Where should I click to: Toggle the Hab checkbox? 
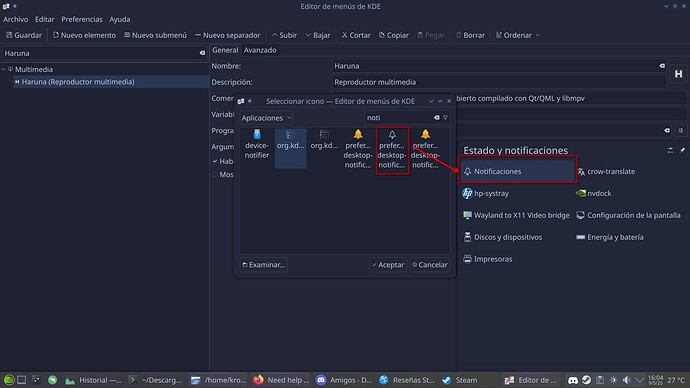pyautogui.click(x=215, y=161)
